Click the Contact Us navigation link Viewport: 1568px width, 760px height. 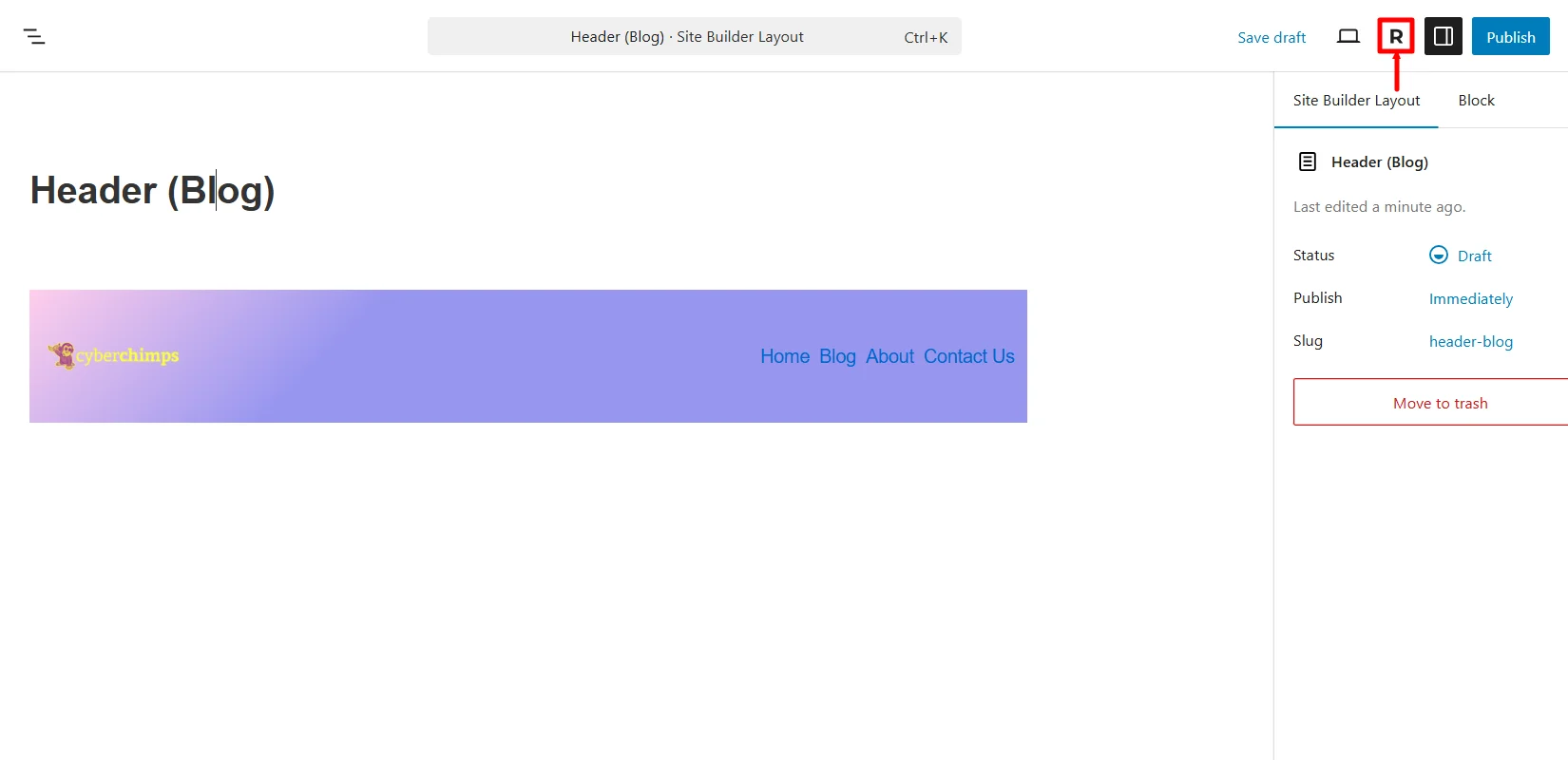click(969, 356)
